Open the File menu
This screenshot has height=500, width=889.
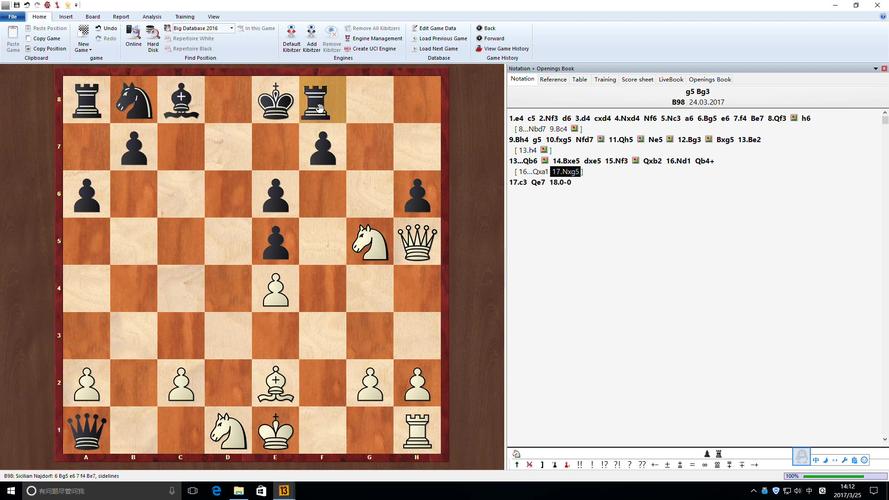tap(12, 17)
